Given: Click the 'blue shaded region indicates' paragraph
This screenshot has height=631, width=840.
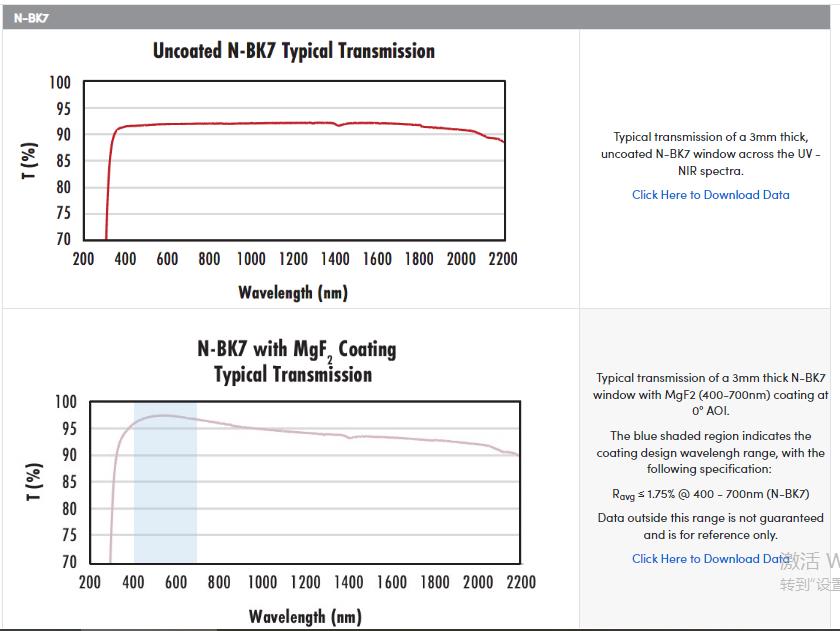Looking at the screenshot, I should pos(710,452).
